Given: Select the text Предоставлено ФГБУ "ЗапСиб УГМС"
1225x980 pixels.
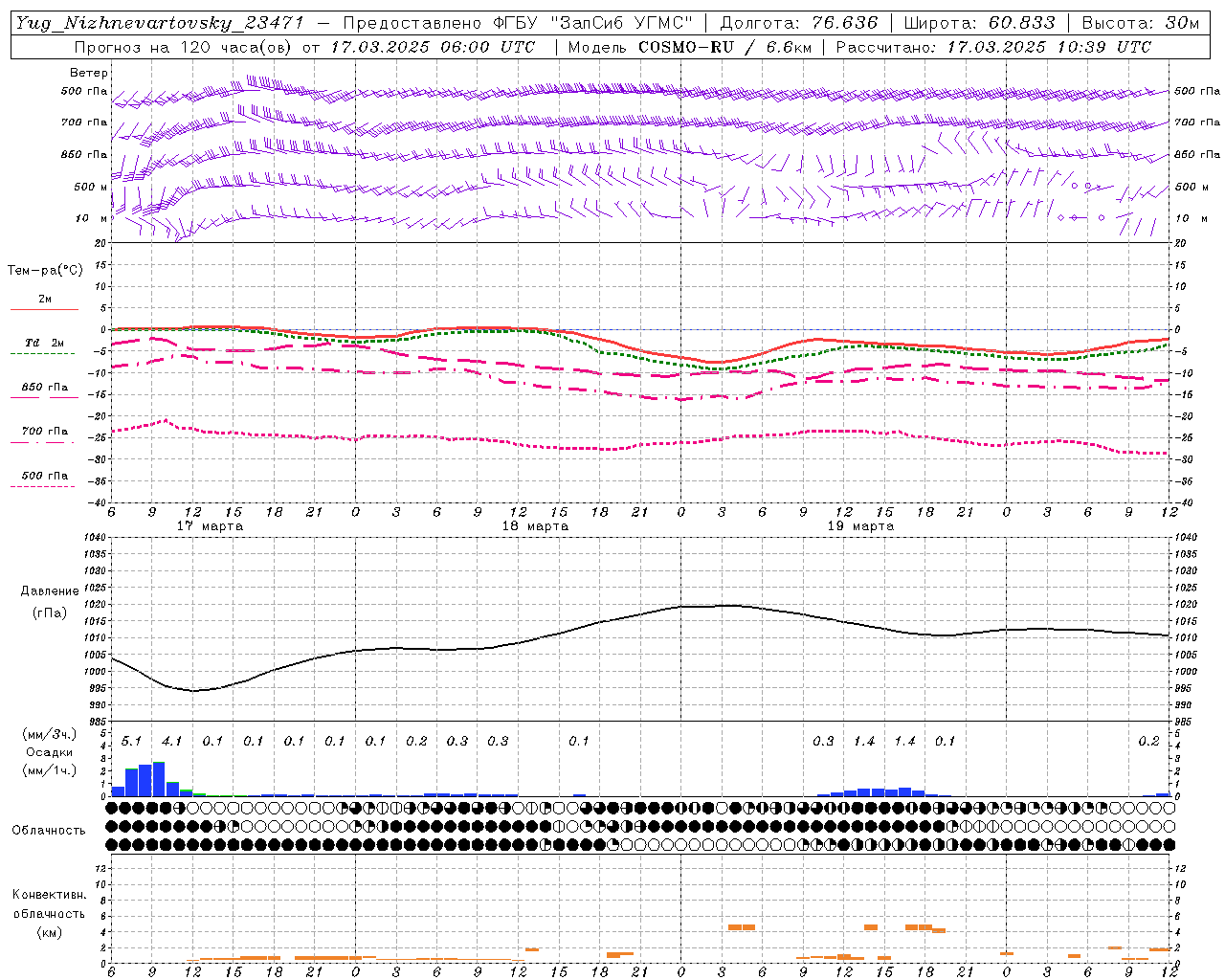Looking at the screenshot, I should tap(518, 23).
